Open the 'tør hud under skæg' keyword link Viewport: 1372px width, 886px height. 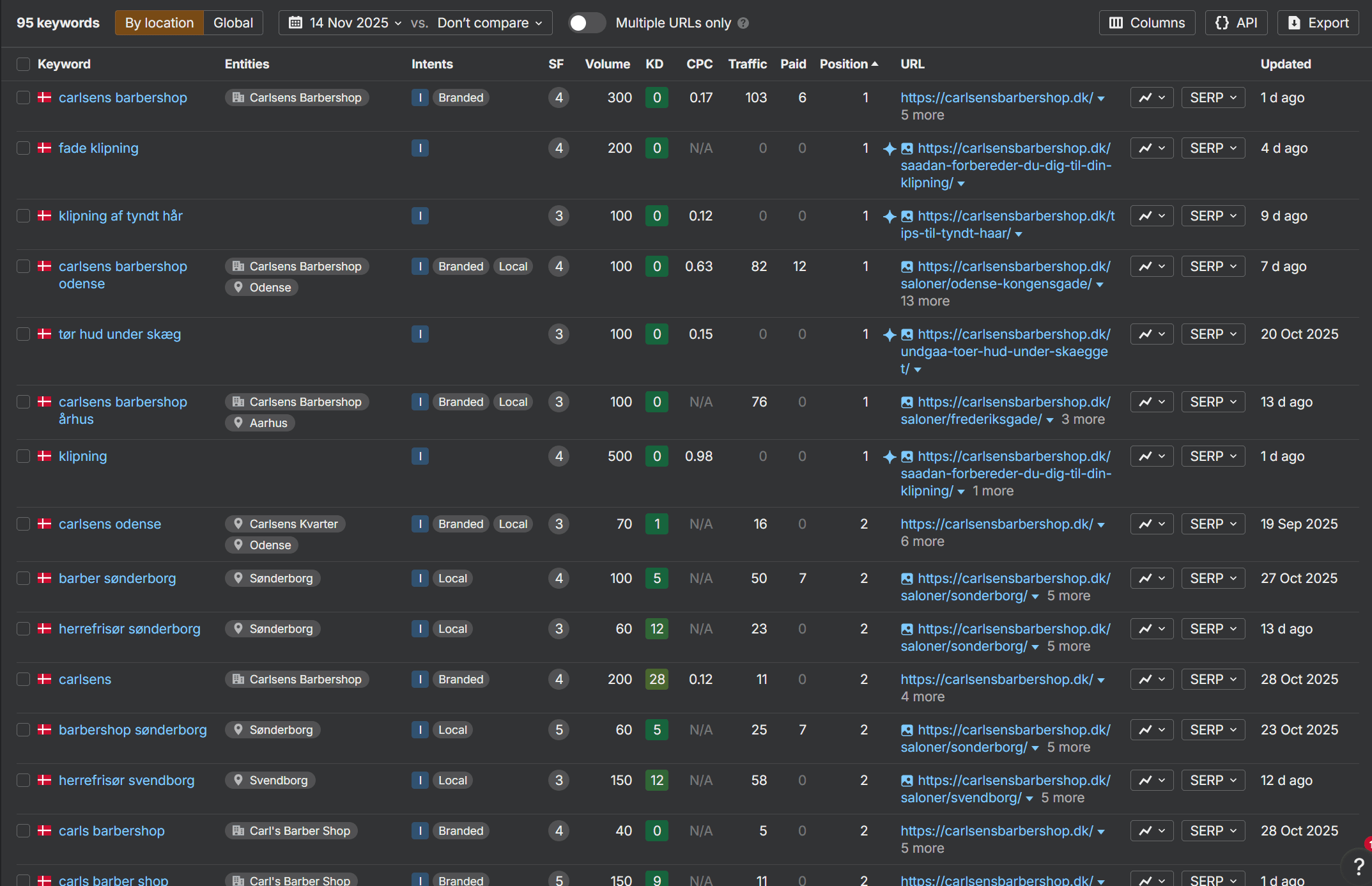point(119,334)
